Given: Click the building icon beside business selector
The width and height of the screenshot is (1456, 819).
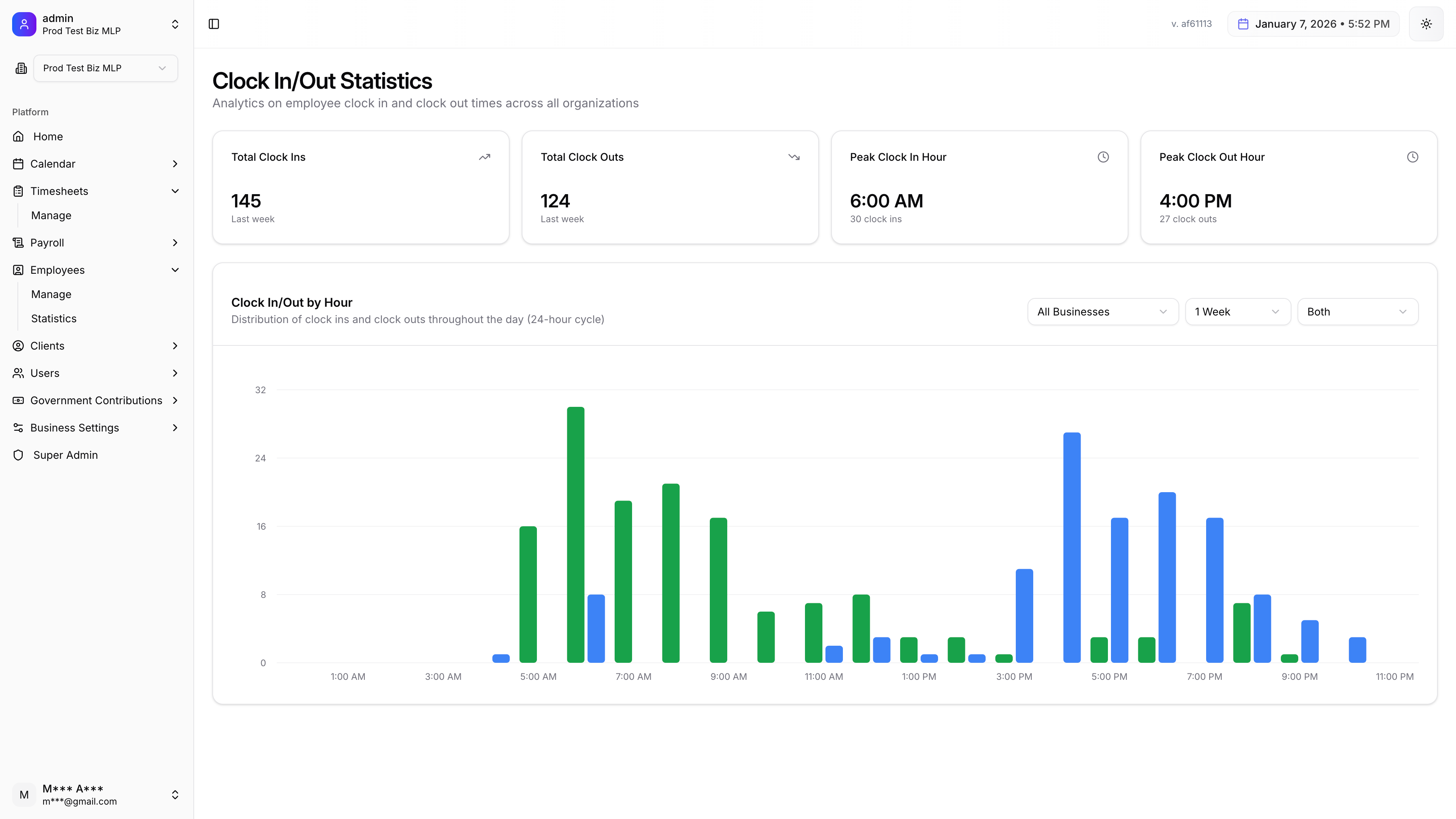Looking at the screenshot, I should tap(21, 68).
